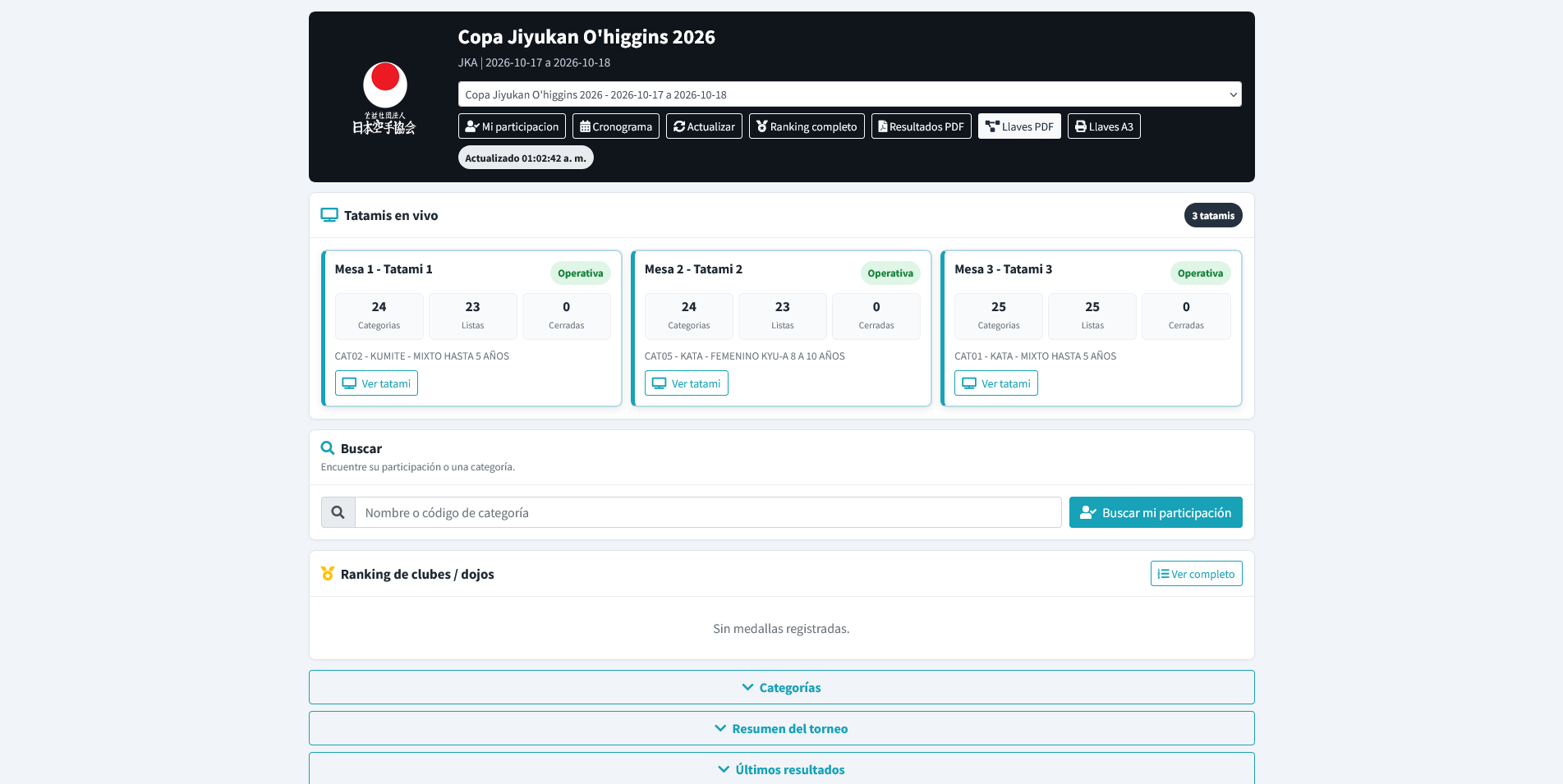The width and height of the screenshot is (1563, 784).
Task: Expand the Resumen del torneo section
Action: 781,728
